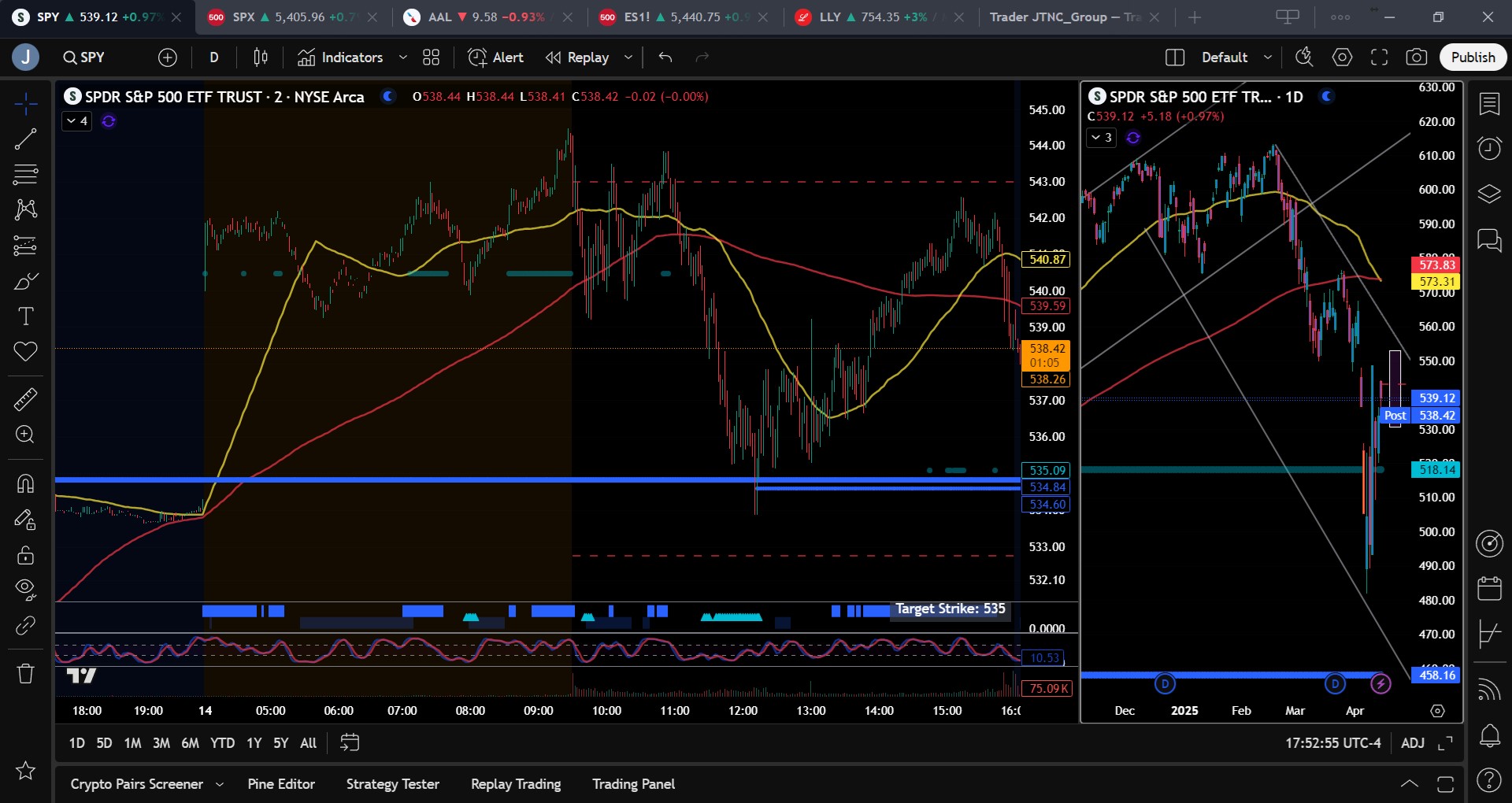Open favorites star toolbar icon
The height and width of the screenshot is (803, 1512).
25,770
